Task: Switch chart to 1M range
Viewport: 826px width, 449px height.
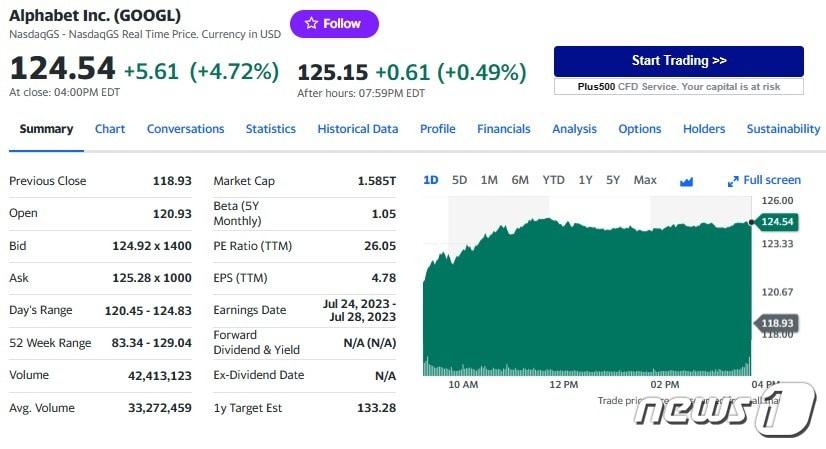Action: click(489, 180)
